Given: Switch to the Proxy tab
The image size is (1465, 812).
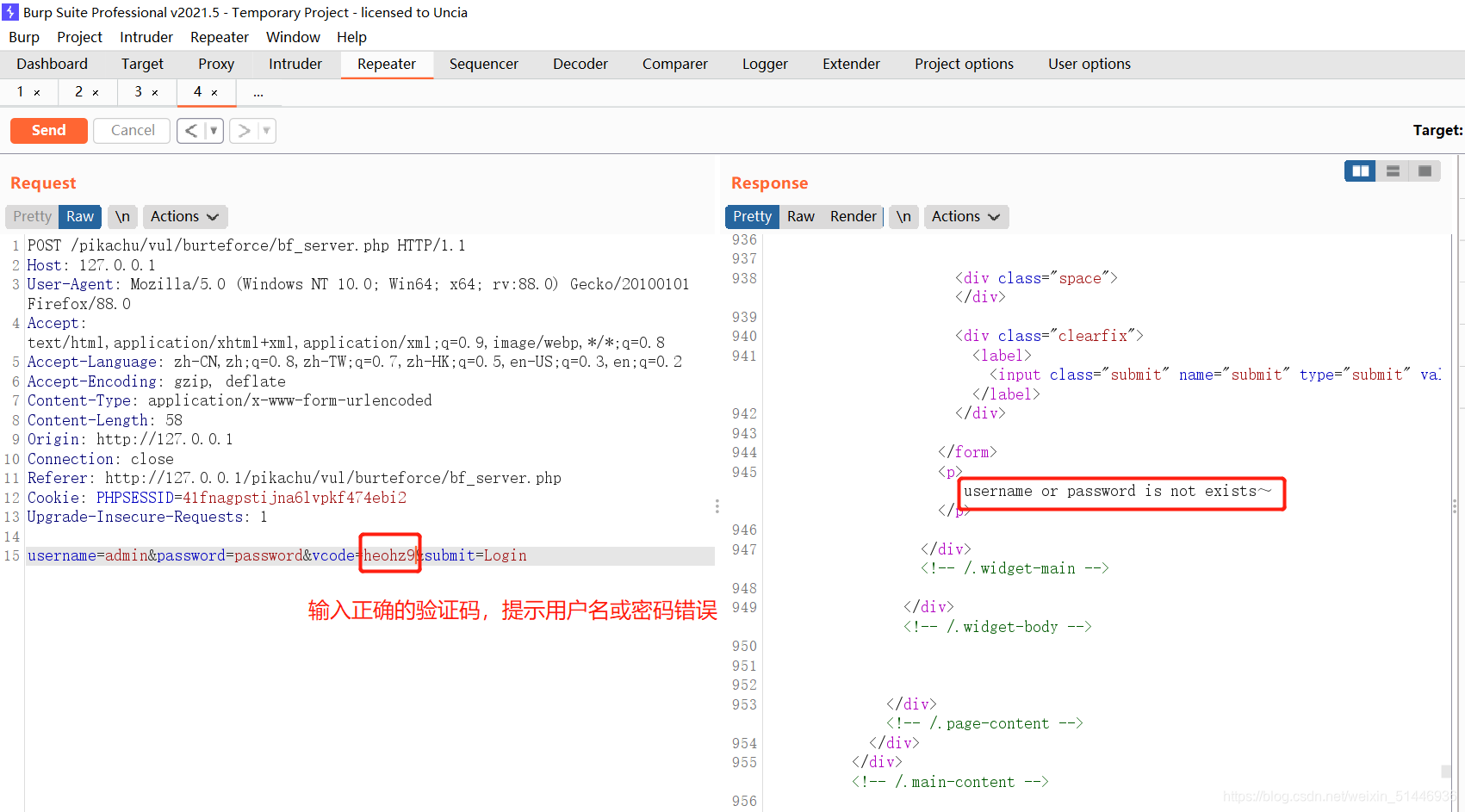Looking at the screenshot, I should [x=216, y=64].
